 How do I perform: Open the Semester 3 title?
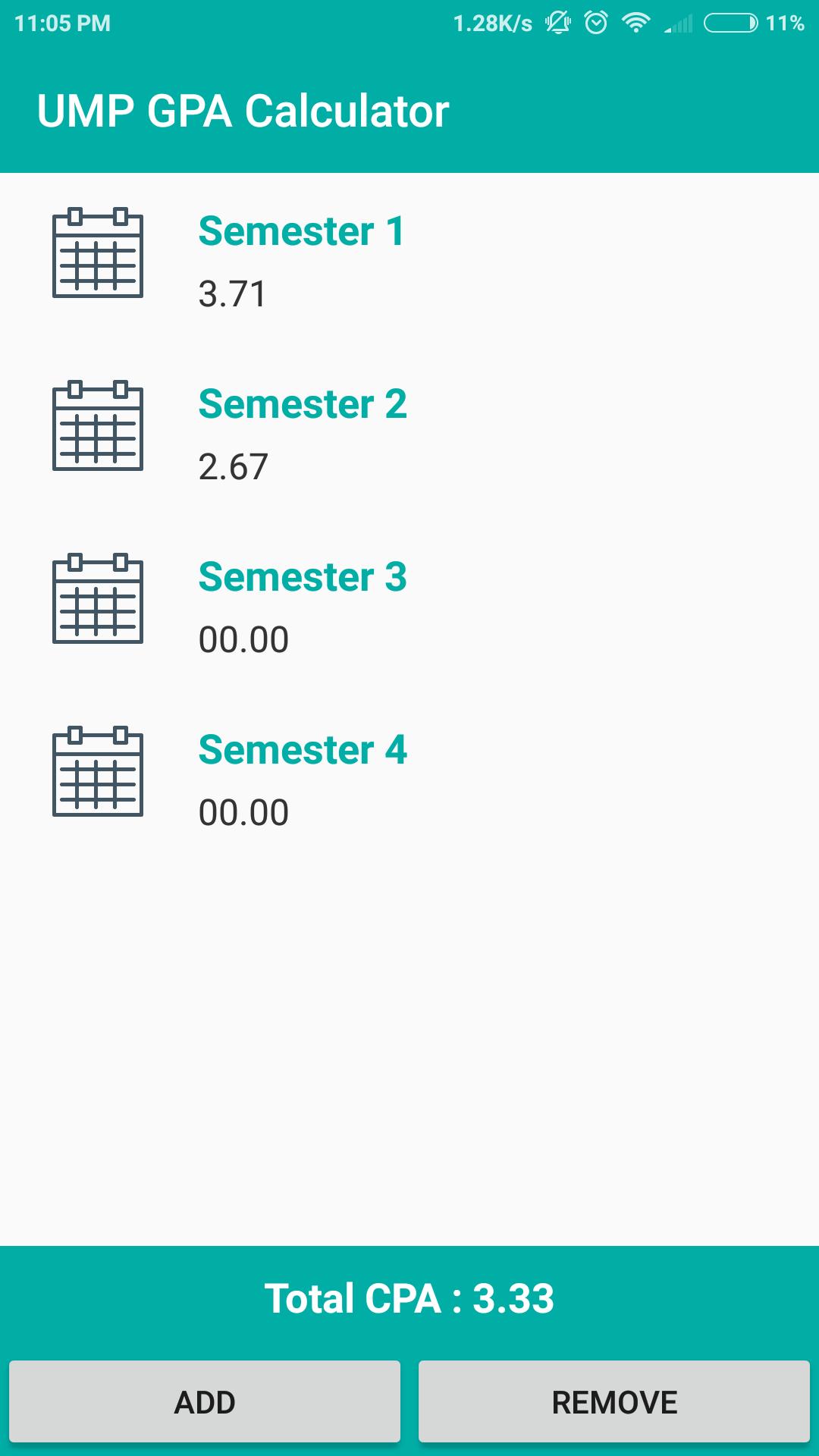pyautogui.click(x=303, y=577)
